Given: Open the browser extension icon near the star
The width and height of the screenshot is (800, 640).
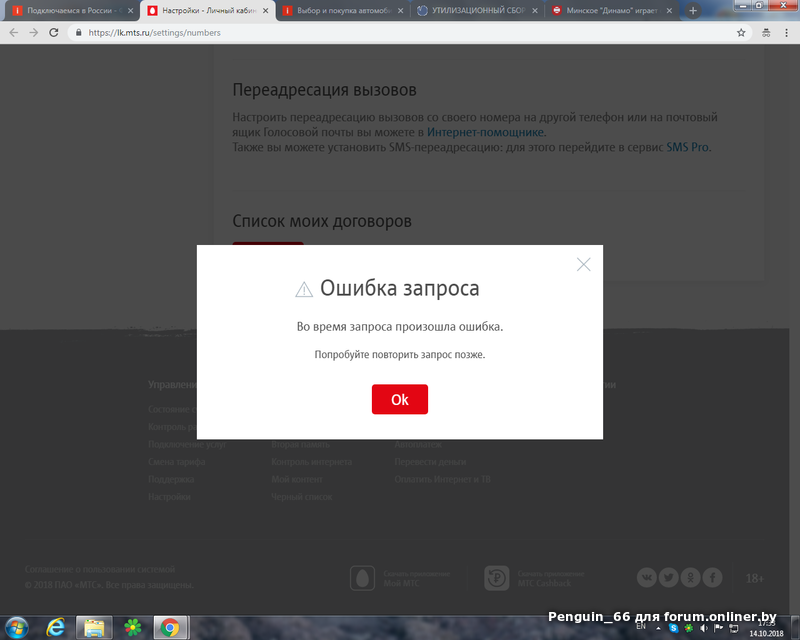Looking at the screenshot, I should 766,33.
